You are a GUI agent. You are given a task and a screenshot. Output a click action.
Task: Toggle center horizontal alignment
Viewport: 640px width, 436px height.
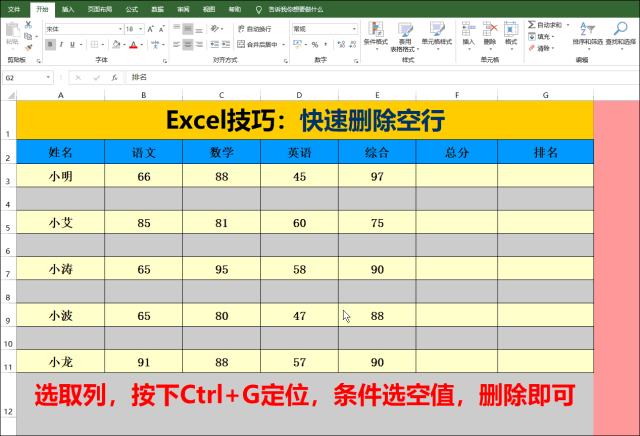(188, 44)
